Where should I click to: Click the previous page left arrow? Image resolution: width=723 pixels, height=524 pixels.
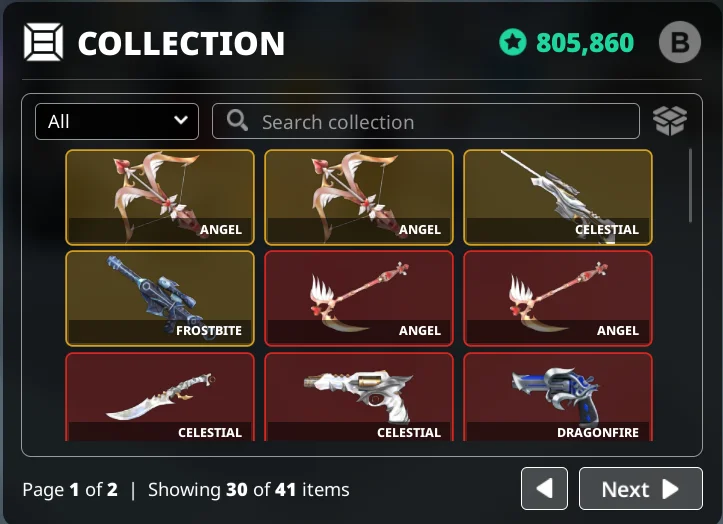pos(544,488)
